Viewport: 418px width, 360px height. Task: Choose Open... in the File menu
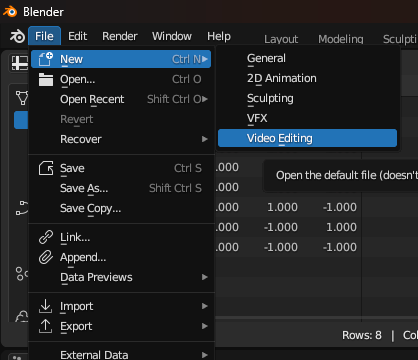[x=121, y=79]
